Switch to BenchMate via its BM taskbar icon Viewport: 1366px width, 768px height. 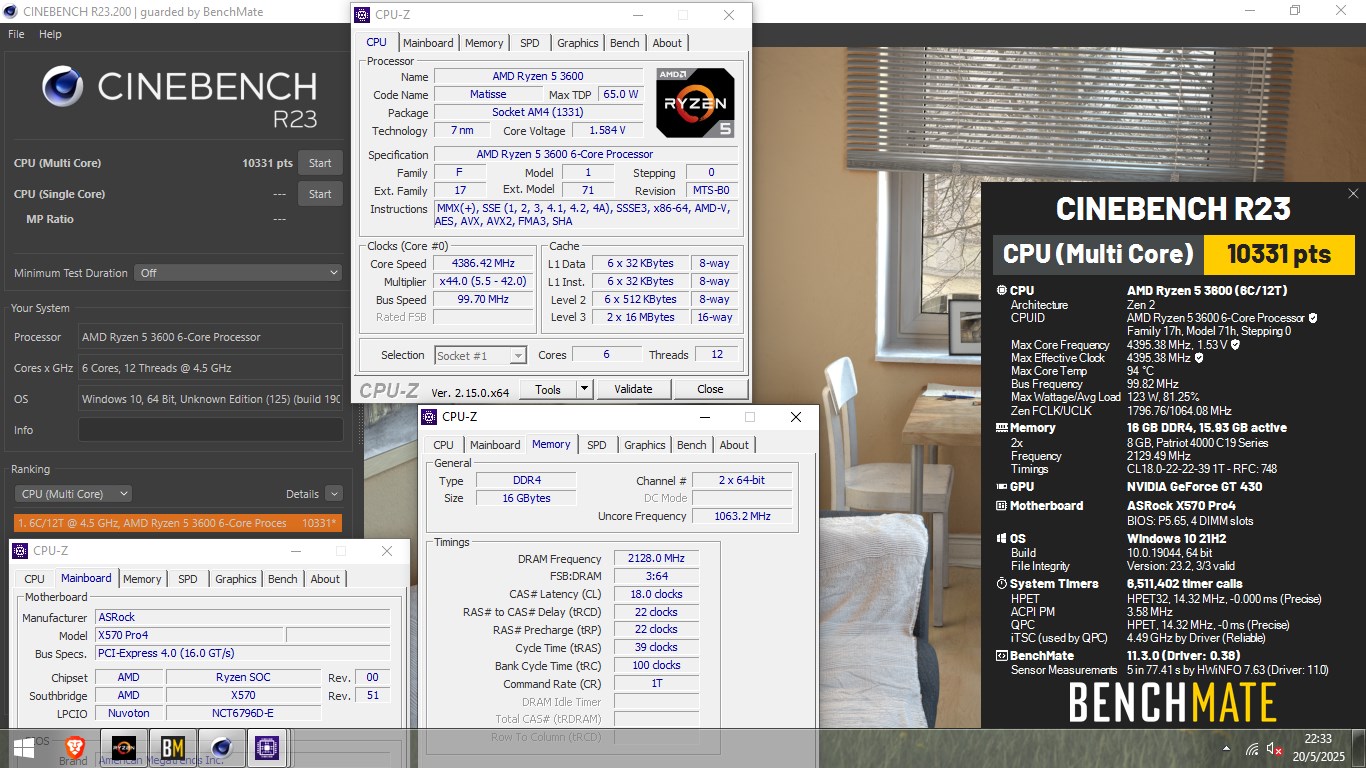pos(173,747)
